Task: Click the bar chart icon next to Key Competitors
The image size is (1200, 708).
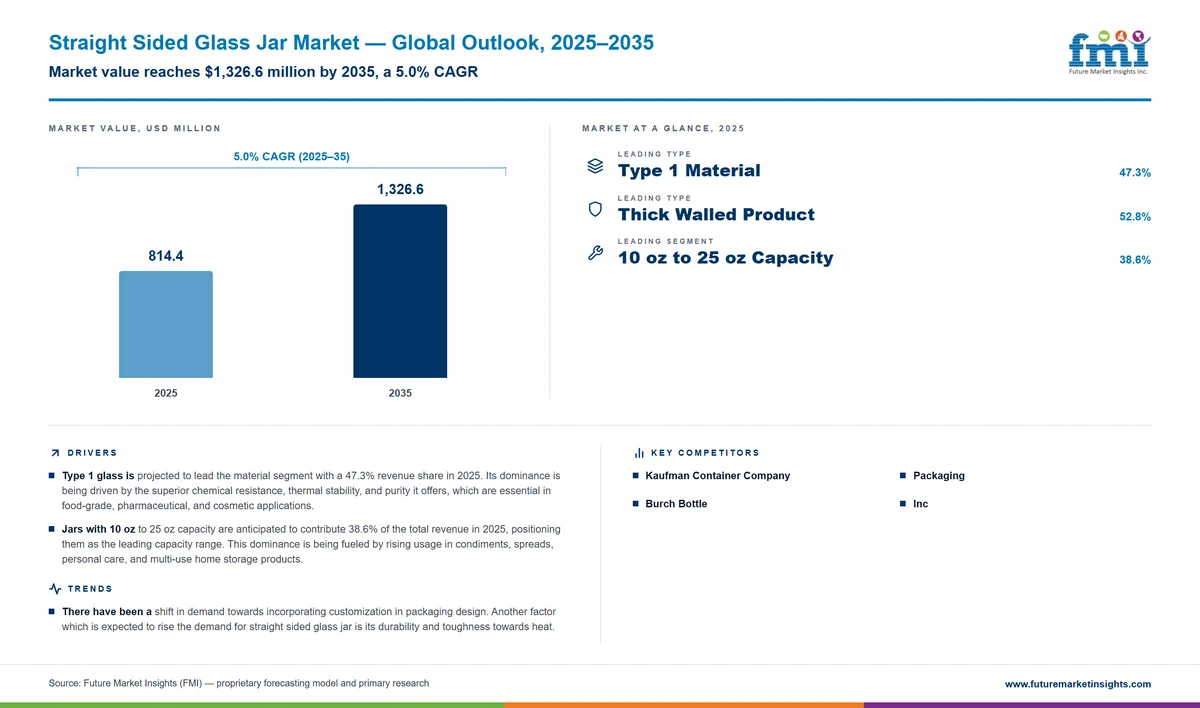Action: pyautogui.click(x=639, y=453)
